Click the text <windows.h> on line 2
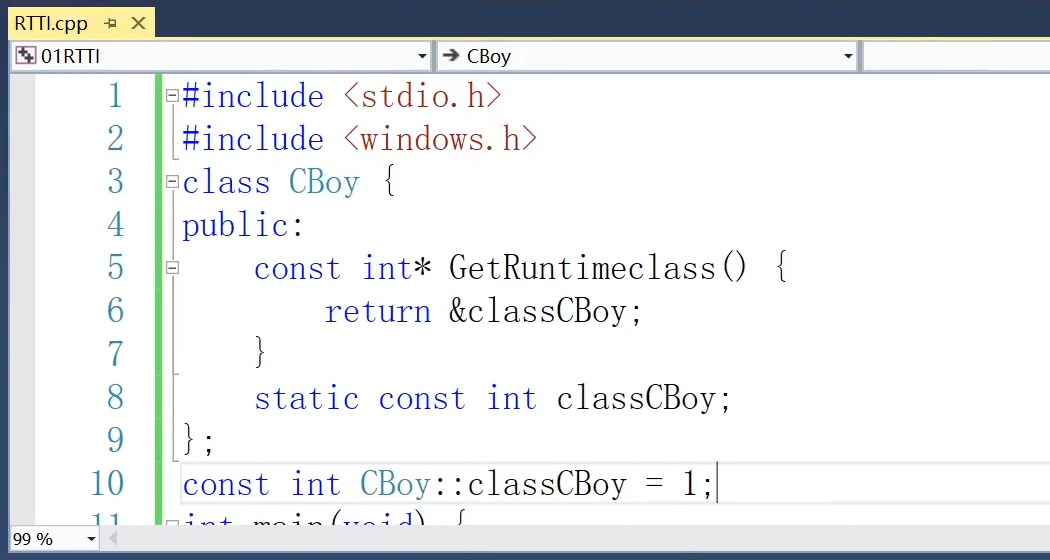 [440, 139]
